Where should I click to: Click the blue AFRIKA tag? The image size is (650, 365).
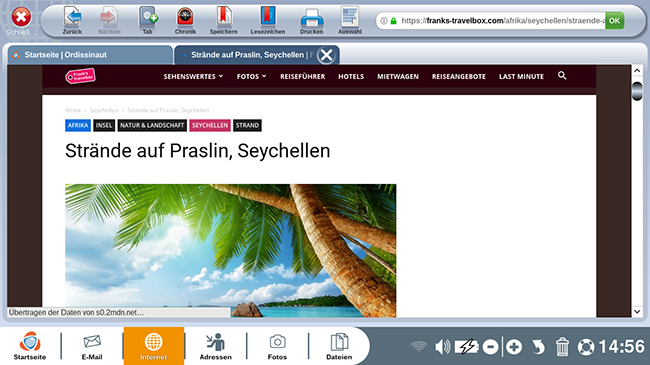(x=78, y=125)
